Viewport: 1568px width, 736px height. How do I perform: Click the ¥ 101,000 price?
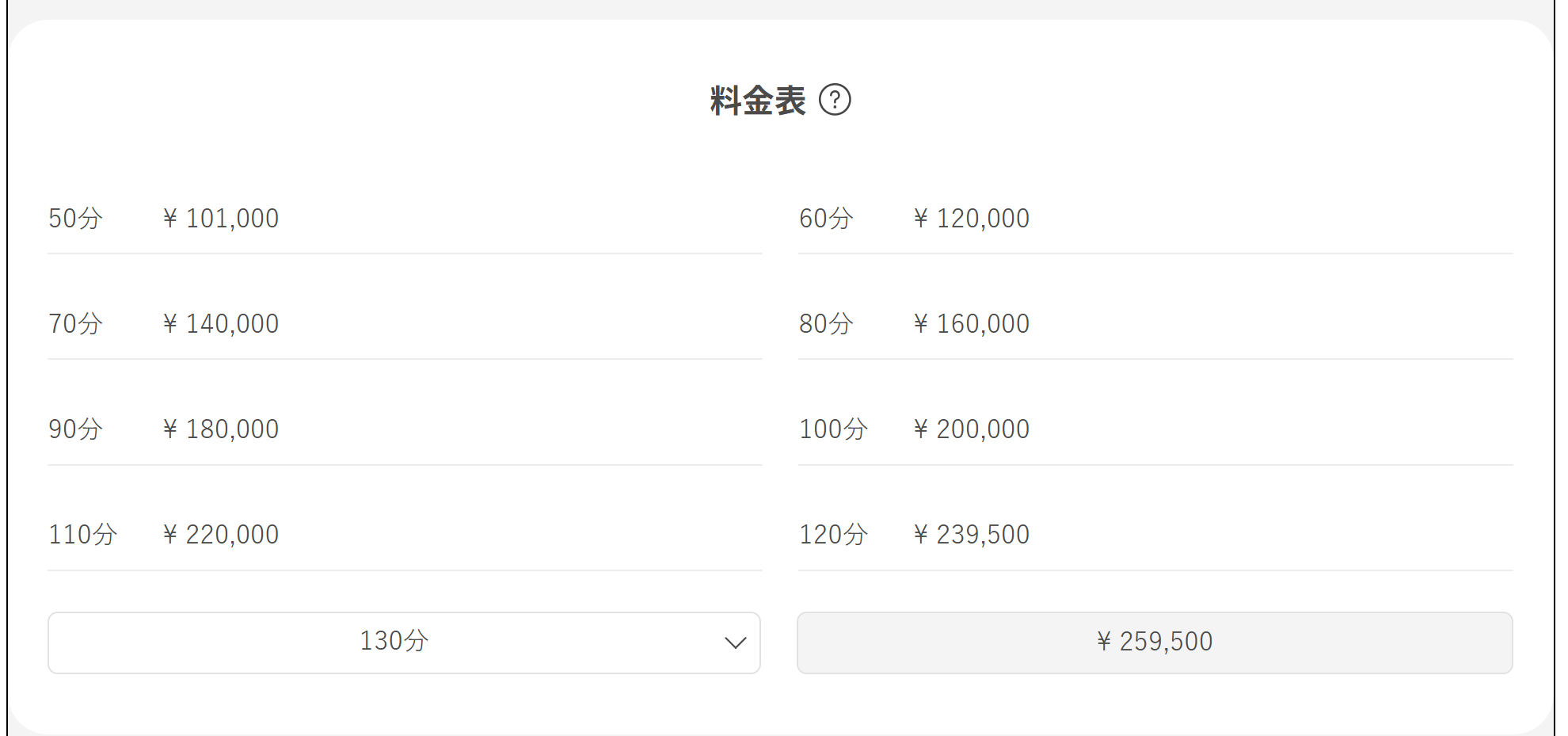click(x=221, y=219)
